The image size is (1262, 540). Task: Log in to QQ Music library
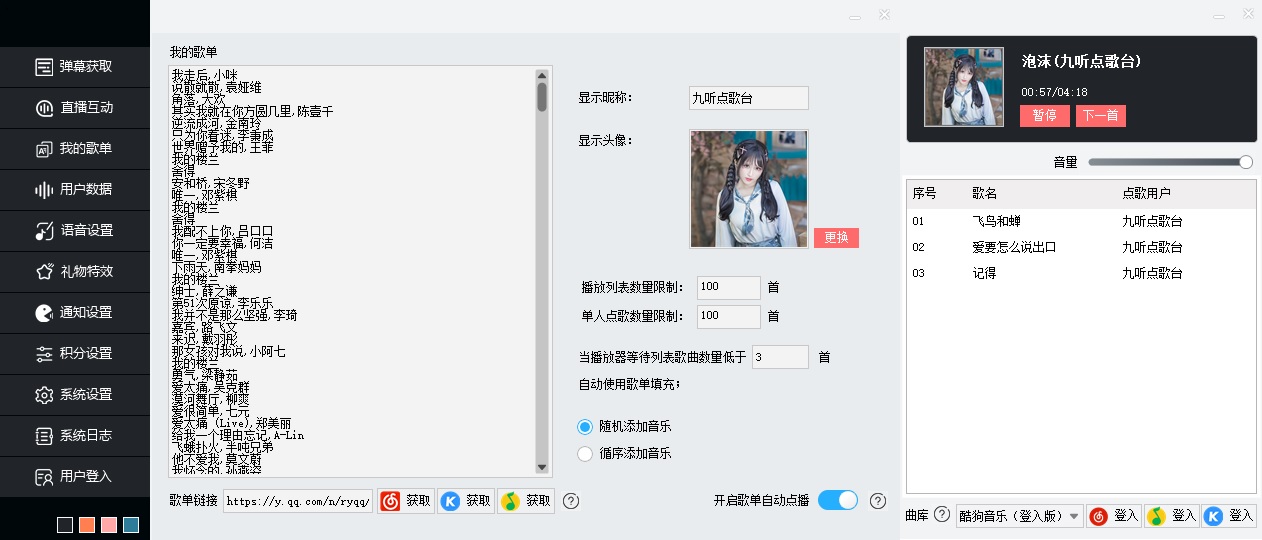tap(1172, 516)
